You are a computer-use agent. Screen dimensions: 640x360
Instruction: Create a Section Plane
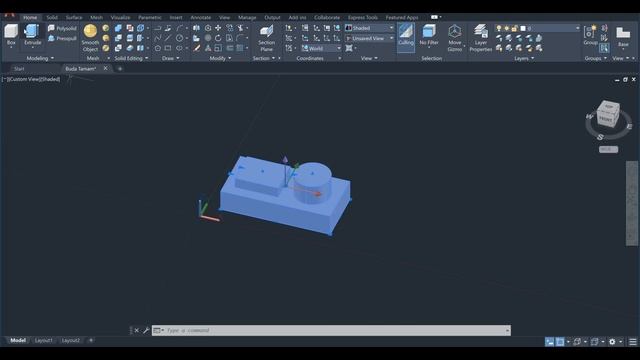(x=267, y=38)
